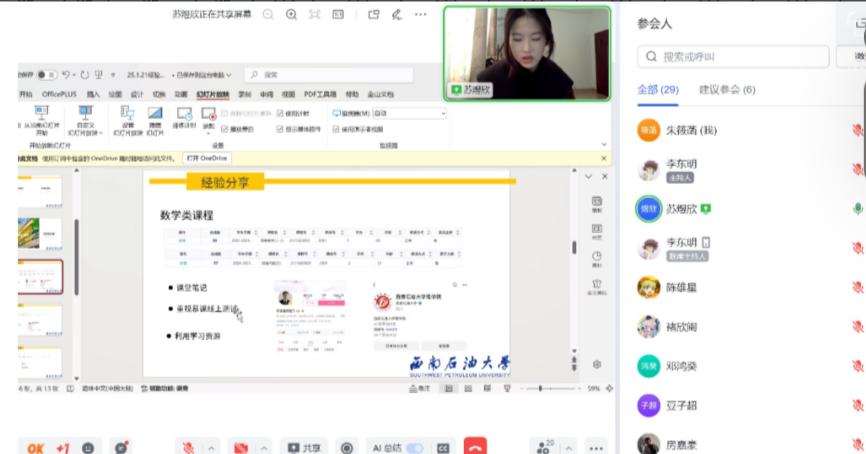Click From Beginning slideshow icon
866x454 pixels.
pyautogui.click(x=41, y=113)
